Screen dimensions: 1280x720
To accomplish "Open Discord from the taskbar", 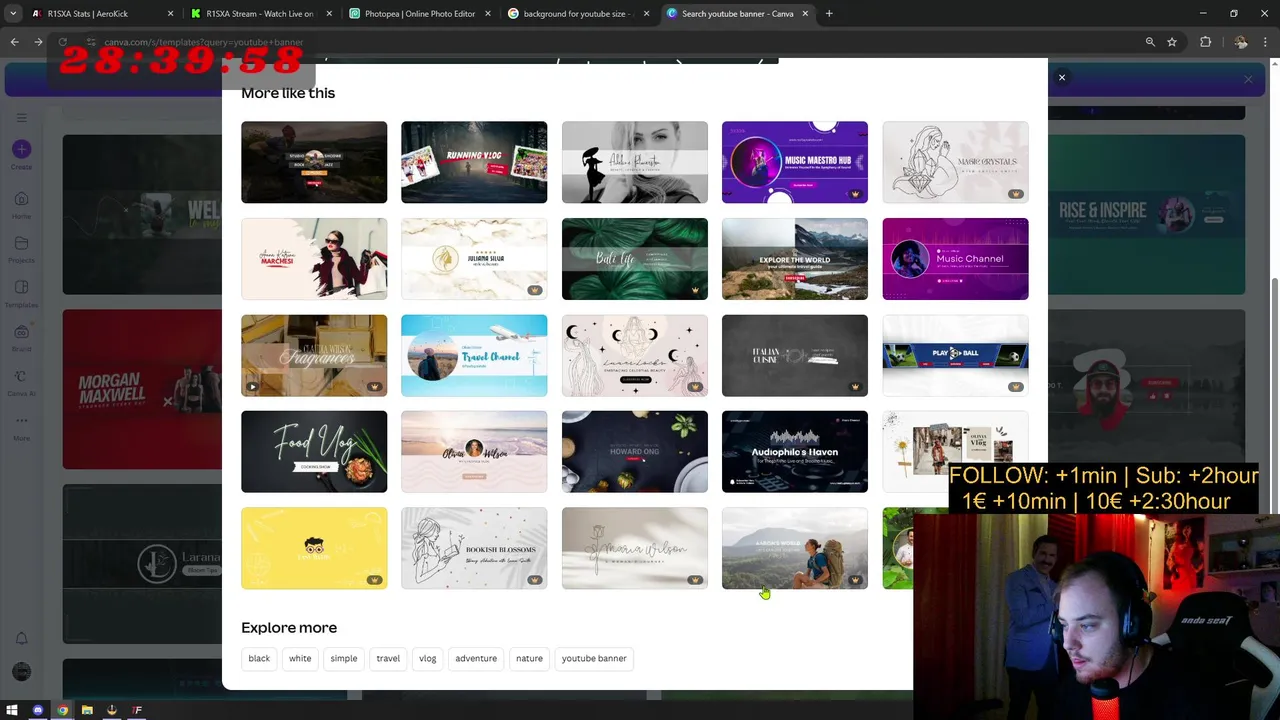I will tap(38, 710).
